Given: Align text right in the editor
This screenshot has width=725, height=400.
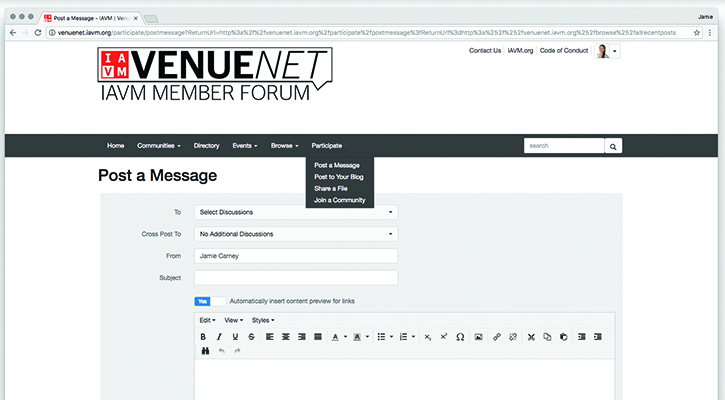Looking at the screenshot, I should 301,337.
